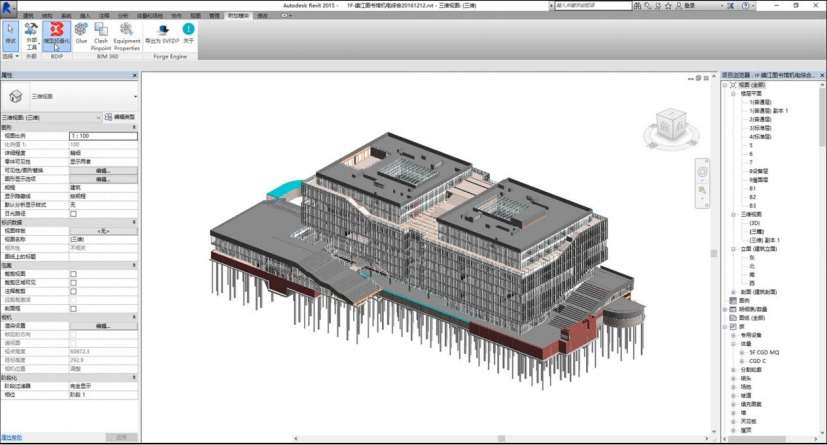
Task: Click the Sheets (全部) node icon
Action: (x=733, y=317)
